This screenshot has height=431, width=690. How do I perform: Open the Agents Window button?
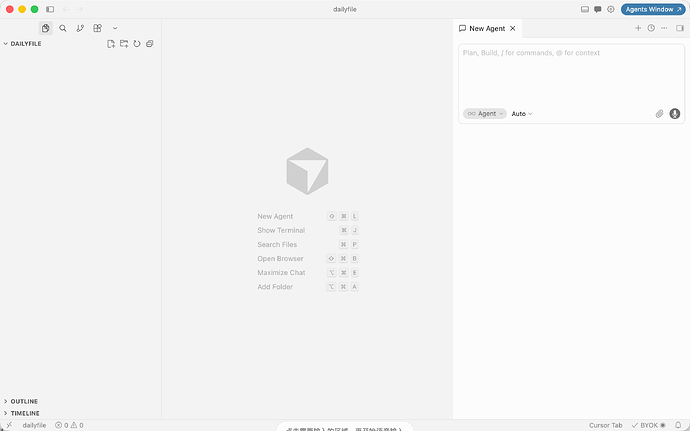(653, 9)
